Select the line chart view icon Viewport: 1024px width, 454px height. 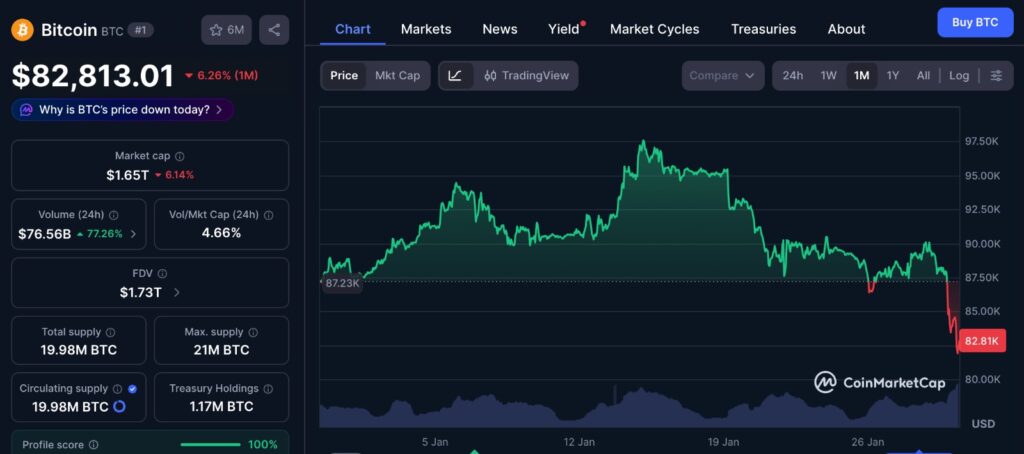pos(455,76)
